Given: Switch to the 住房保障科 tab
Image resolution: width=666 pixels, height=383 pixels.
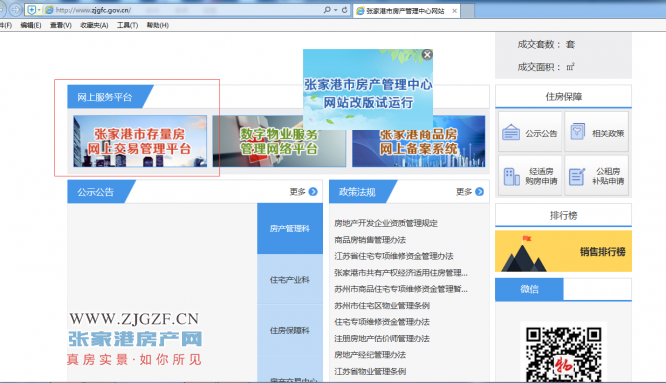Looking at the screenshot, I should point(290,330).
